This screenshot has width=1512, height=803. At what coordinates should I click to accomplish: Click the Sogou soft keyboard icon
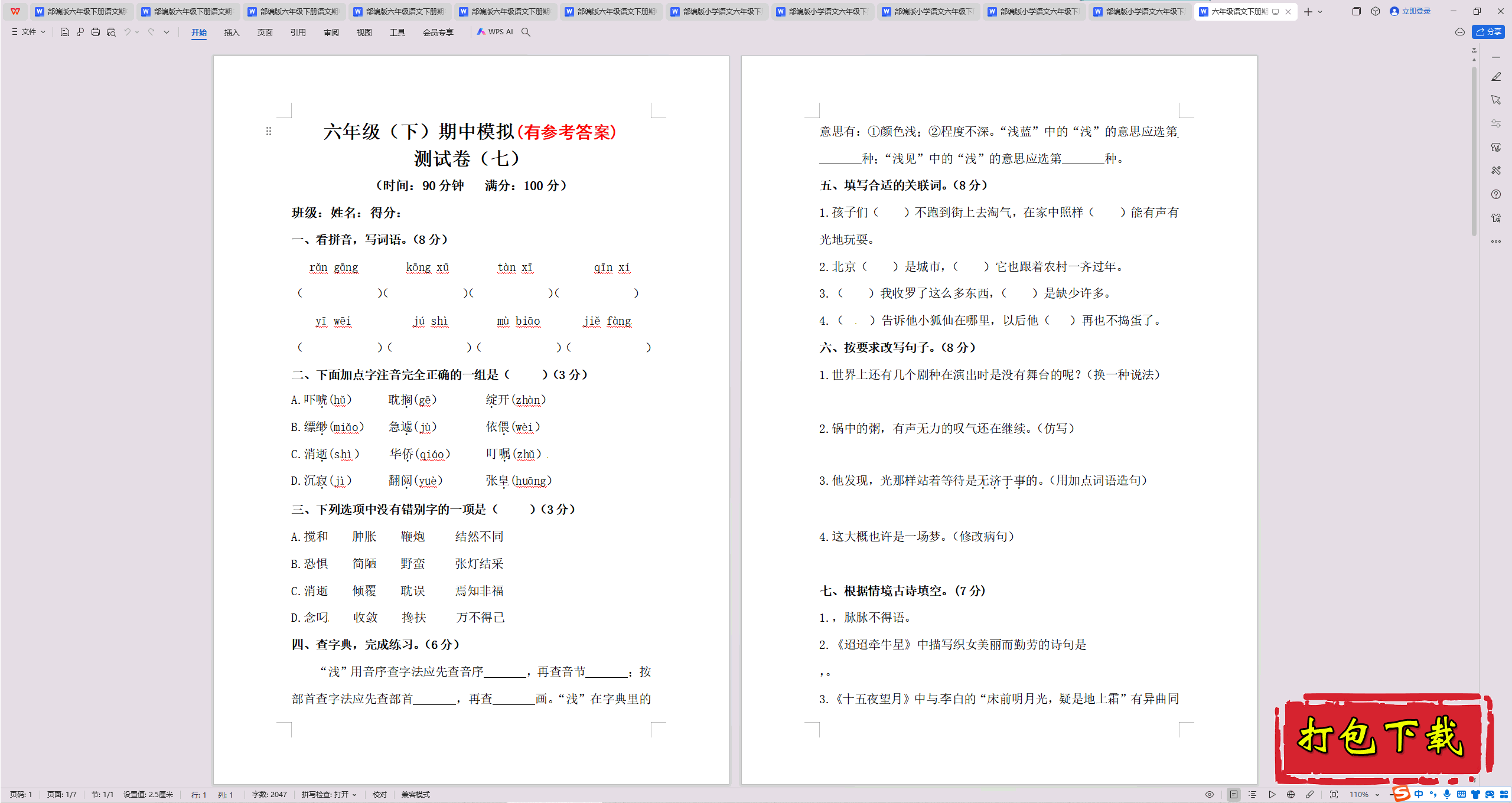tap(1461, 795)
